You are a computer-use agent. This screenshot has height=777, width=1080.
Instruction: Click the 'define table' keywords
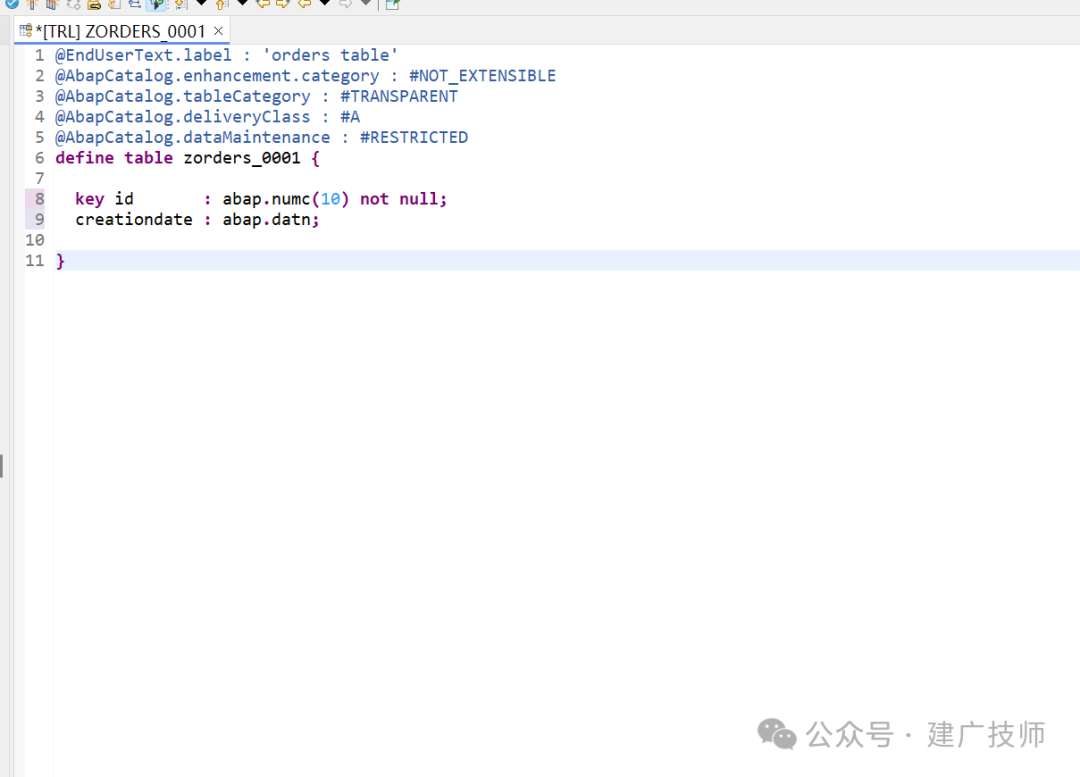point(114,158)
